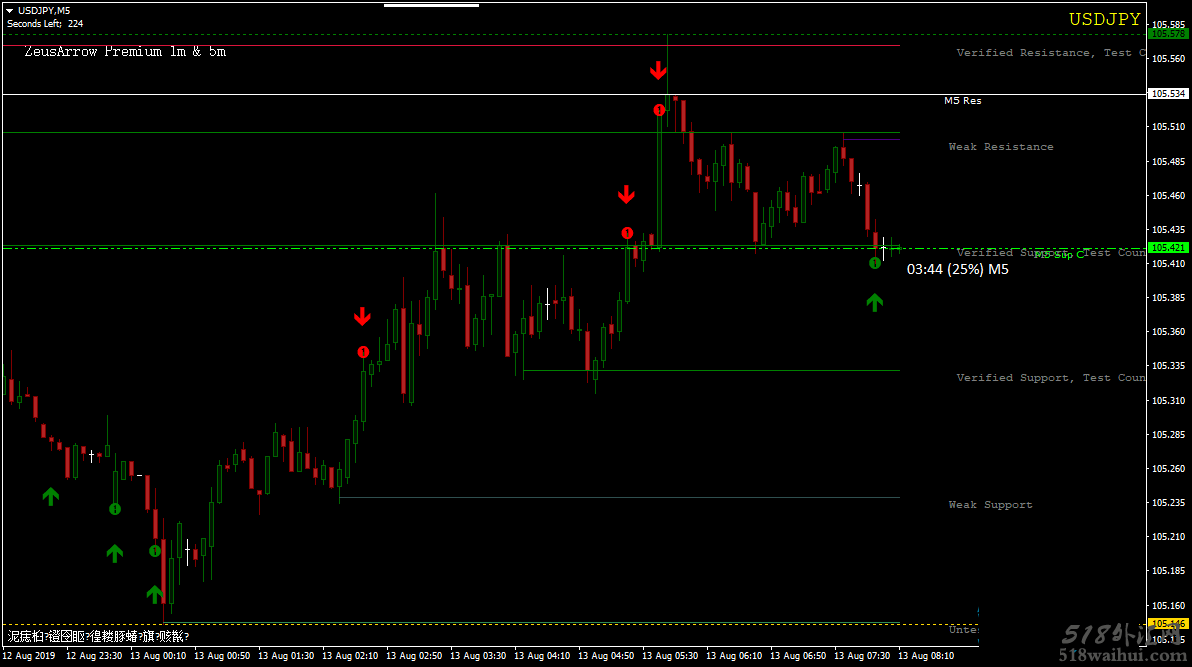The height and width of the screenshot is (667, 1192).
Task: Select the 'Weak Support' label
Action: click(991, 504)
